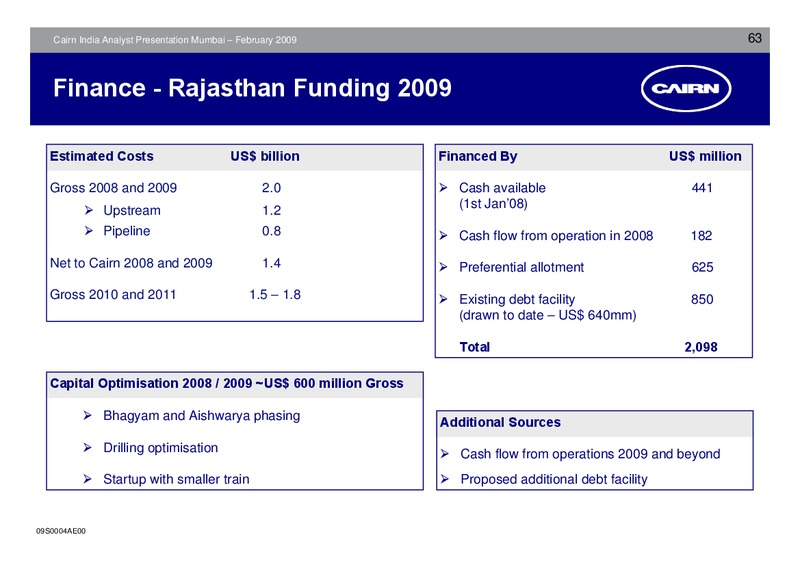This screenshot has width=800, height=565.
Task: Select 'Gross 2010 and 2011' label
Action: (113, 294)
